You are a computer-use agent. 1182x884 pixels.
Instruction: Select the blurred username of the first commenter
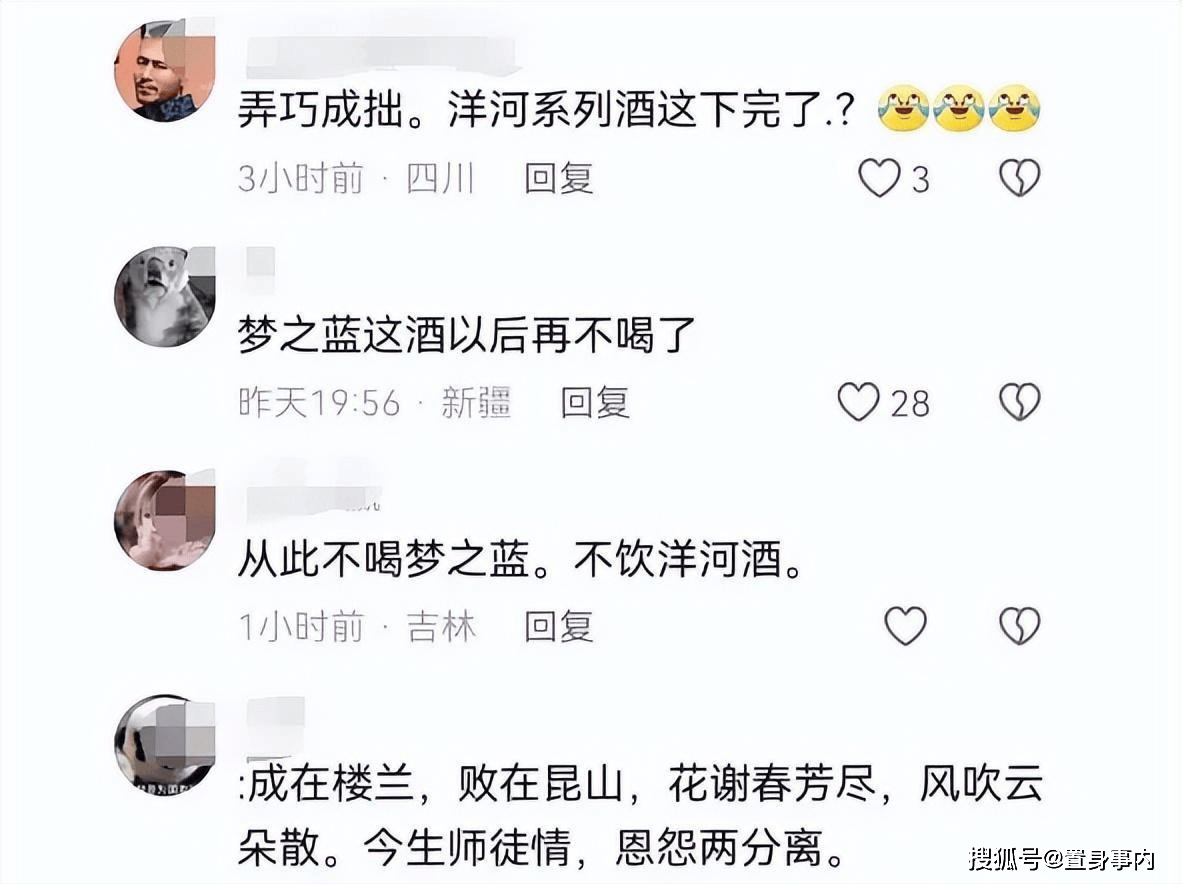(382, 56)
